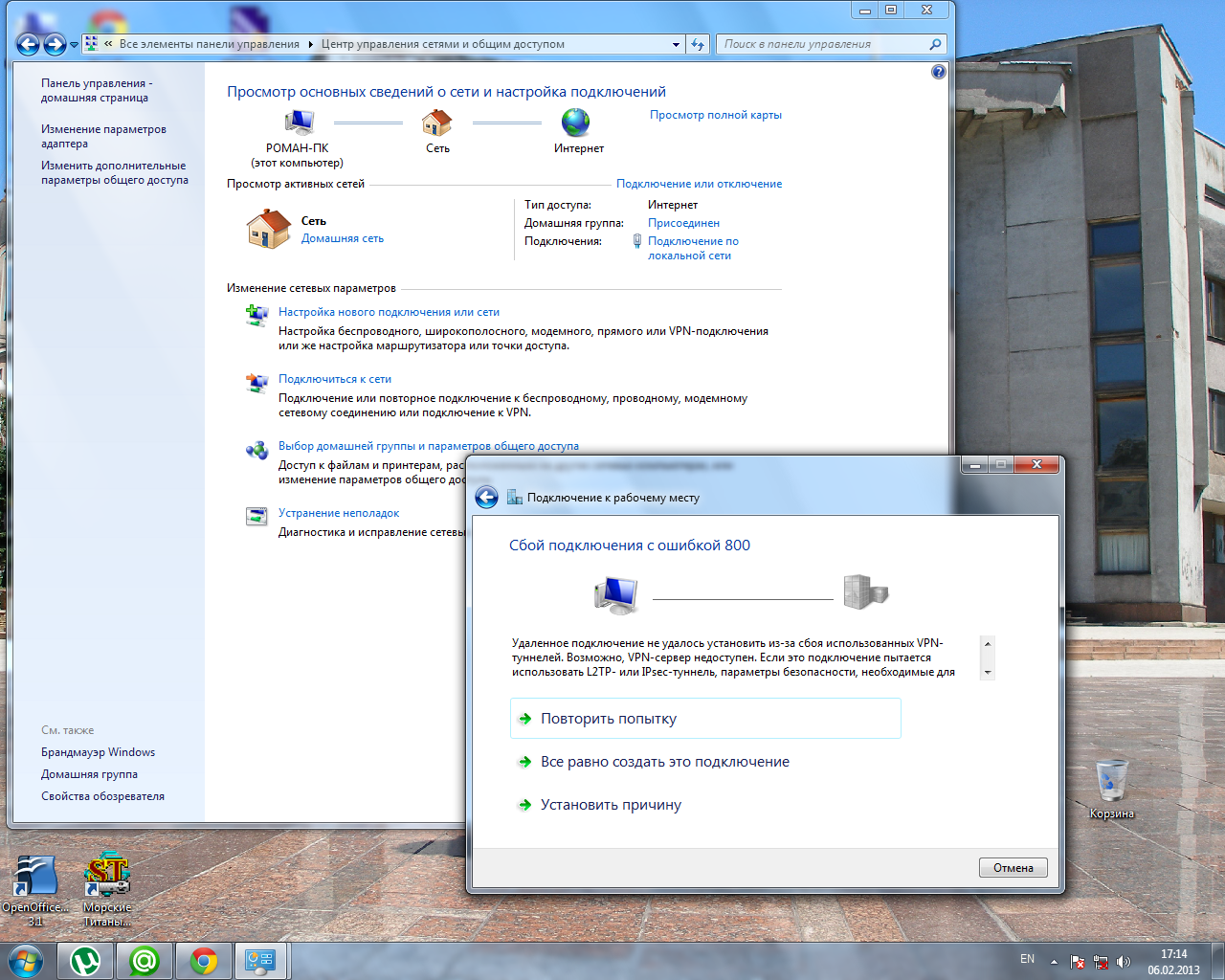This screenshot has width=1225, height=980.
Task: Open the OpenOffice desktop shortcut
Action: click(34, 878)
